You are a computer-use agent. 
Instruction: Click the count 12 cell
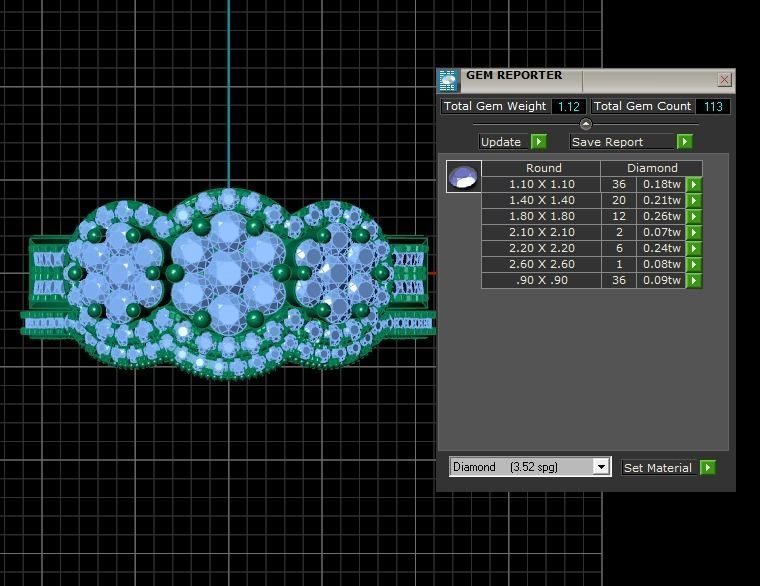pos(618,216)
